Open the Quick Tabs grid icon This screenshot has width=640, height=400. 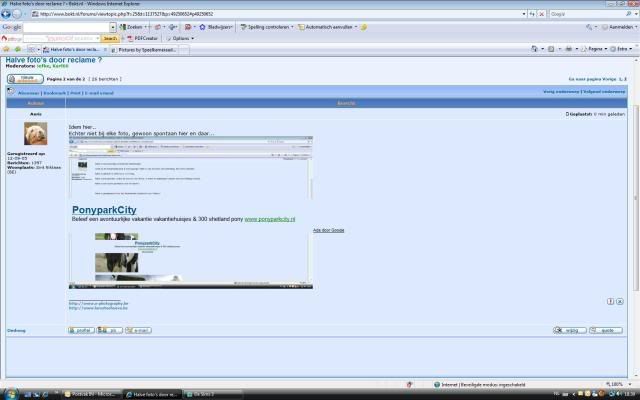[x=31, y=49]
